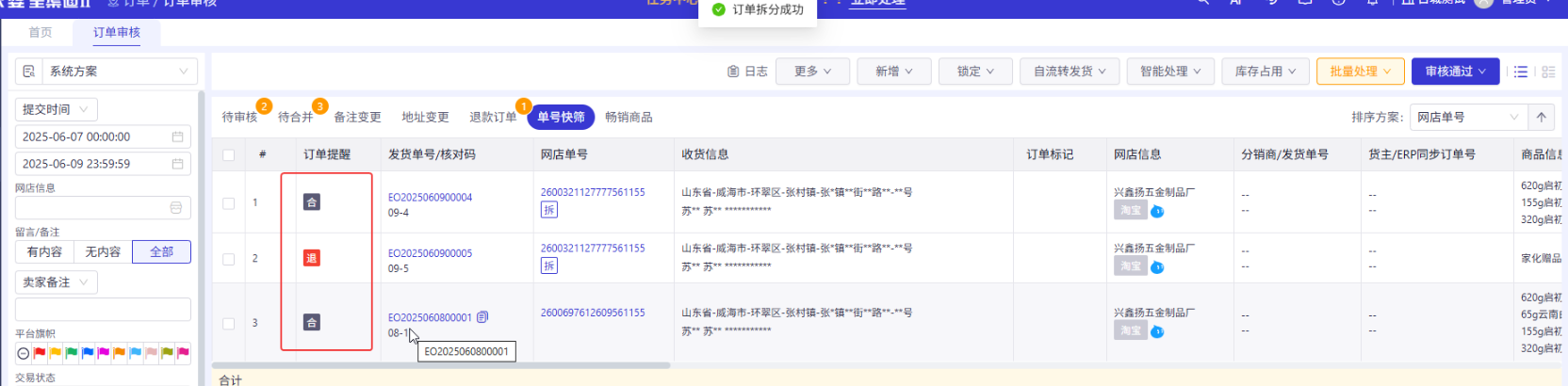Click the shop picker icon in 网店信息 field
Image resolution: width=1568 pixels, height=386 pixels.
(175, 207)
